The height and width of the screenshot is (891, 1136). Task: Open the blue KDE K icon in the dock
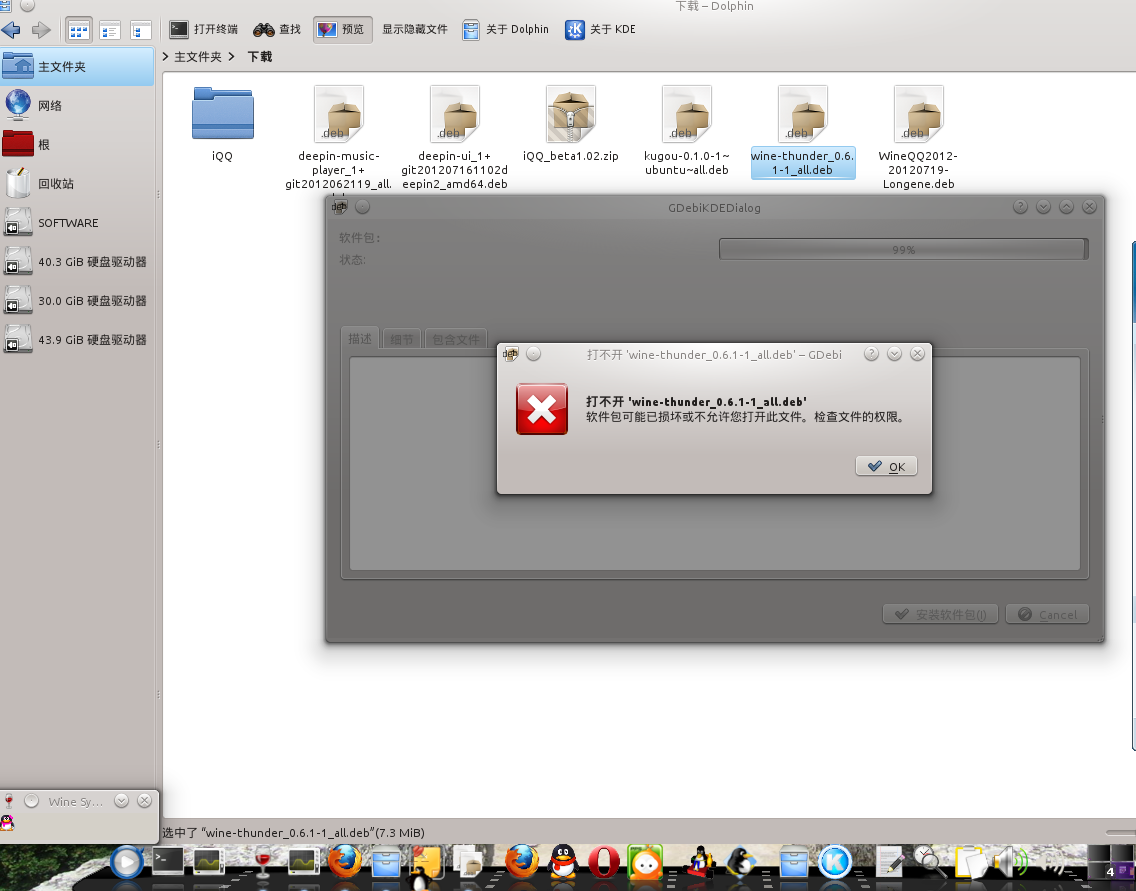click(835, 862)
